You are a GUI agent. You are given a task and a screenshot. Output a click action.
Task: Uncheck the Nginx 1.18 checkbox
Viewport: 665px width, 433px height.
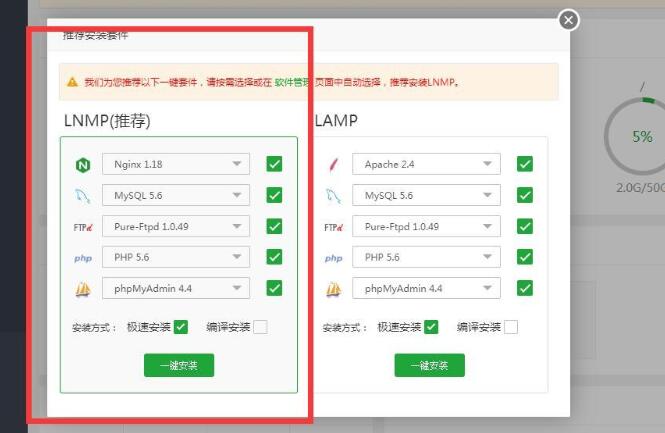tap(274, 164)
